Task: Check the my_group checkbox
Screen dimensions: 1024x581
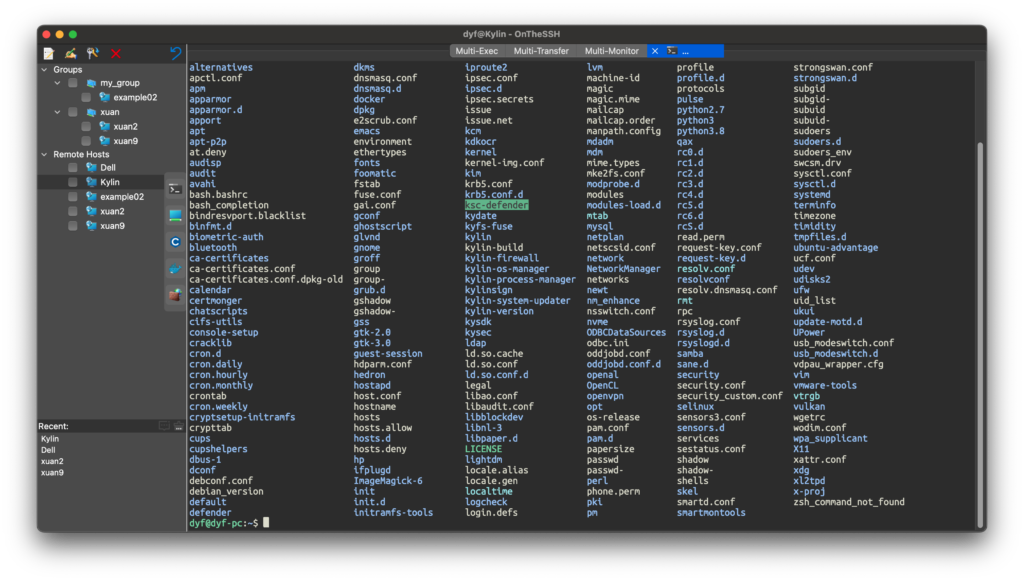Action: click(73, 83)
